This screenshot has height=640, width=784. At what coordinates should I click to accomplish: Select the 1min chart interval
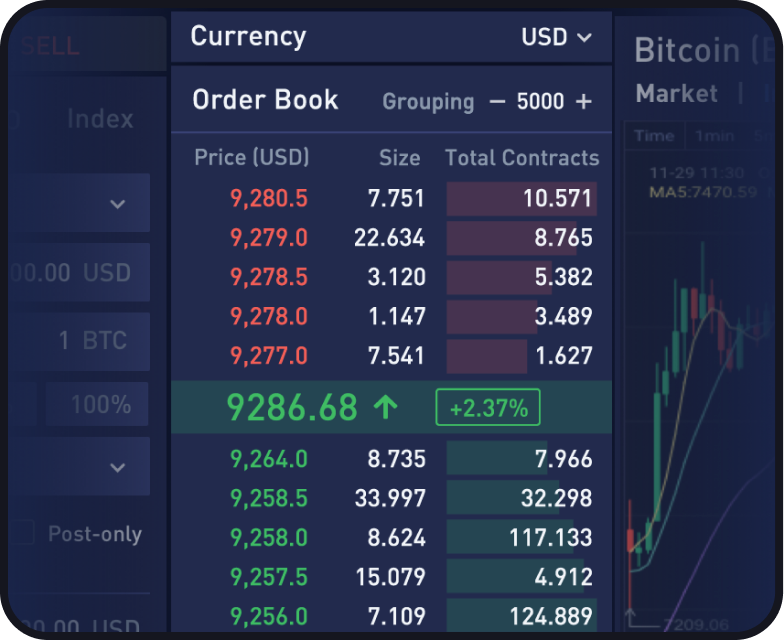click(714, 136)
